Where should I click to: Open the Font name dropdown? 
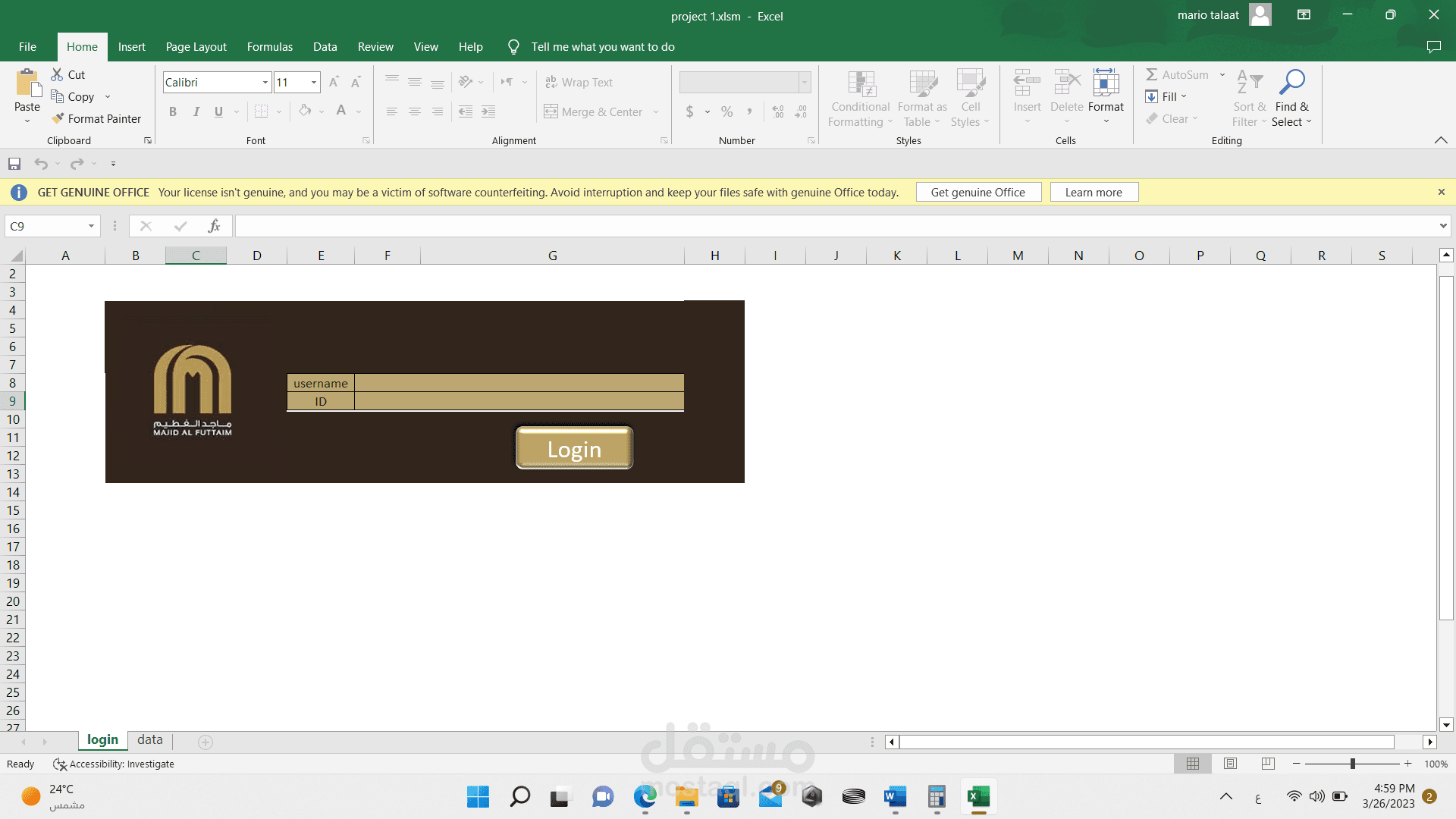263,82
